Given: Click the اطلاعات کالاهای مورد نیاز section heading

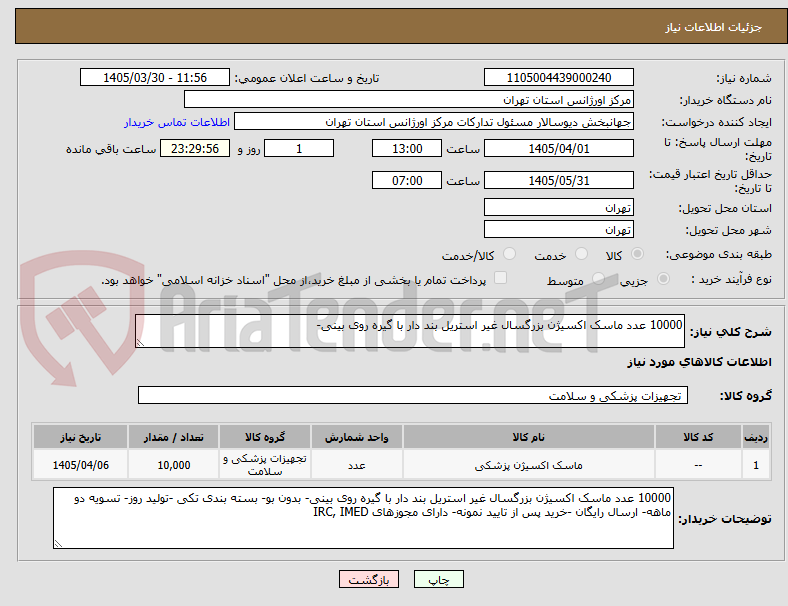Looking at the screenshot, I should pyautogui.click(x=699, y=362).
